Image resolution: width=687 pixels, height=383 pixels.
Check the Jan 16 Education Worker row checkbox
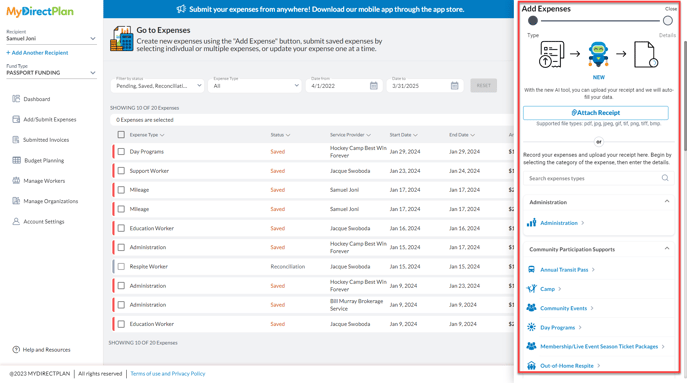[121, 228]
